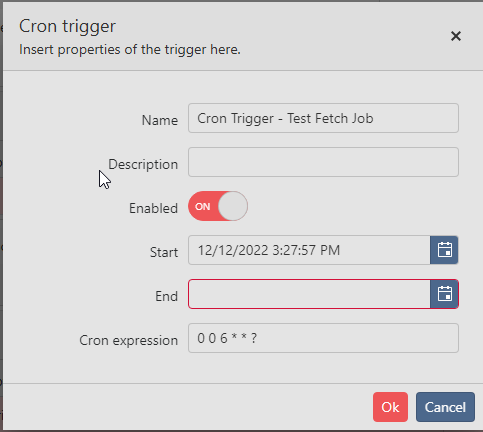Screen dimensions: 483x432
Task: Click the ON text inside the switch
Action: pos(203,207)
